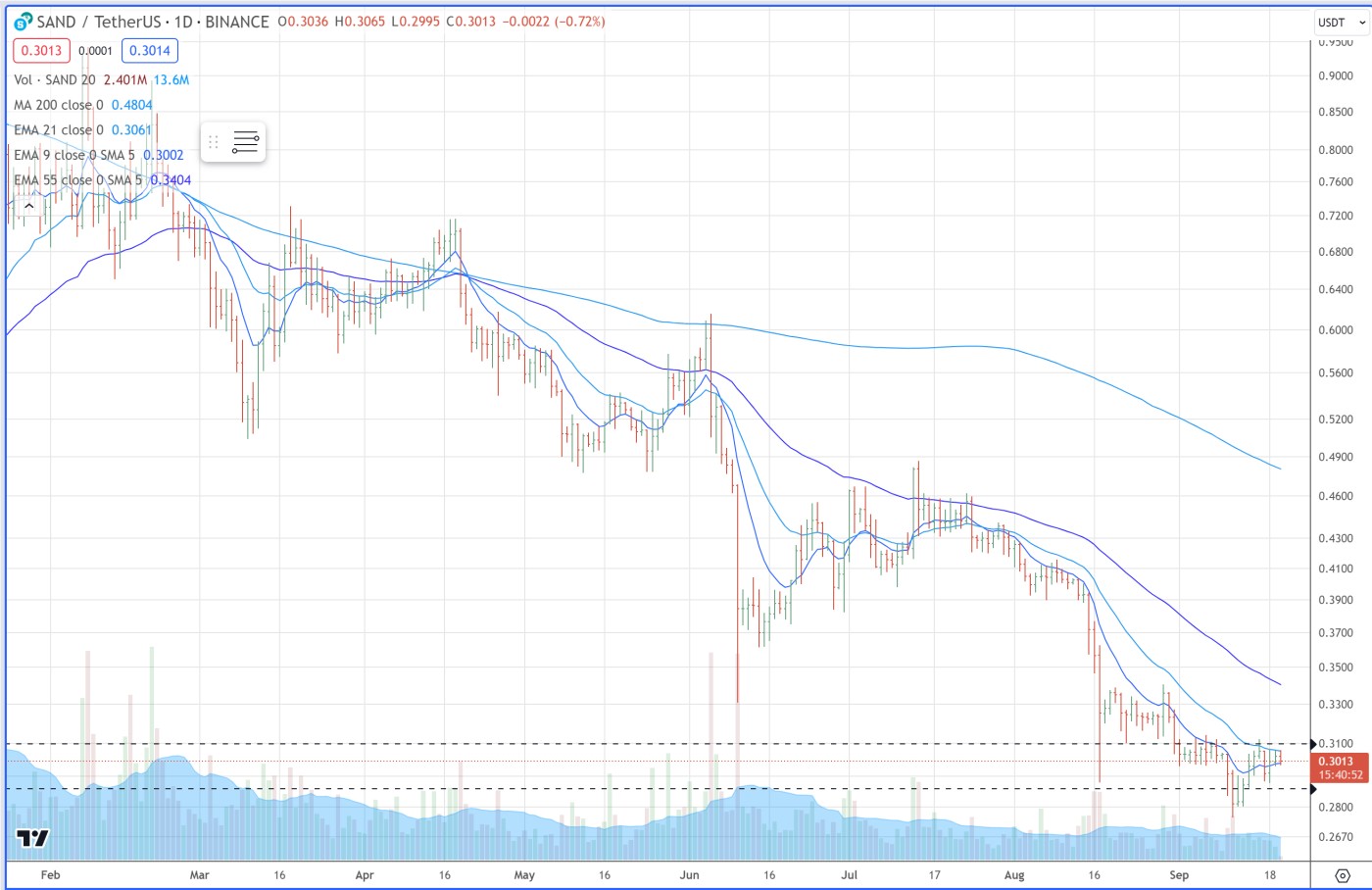Click the close value C0.3013 in header
This screenshot has width=1372, height=890.
point(471,22)
